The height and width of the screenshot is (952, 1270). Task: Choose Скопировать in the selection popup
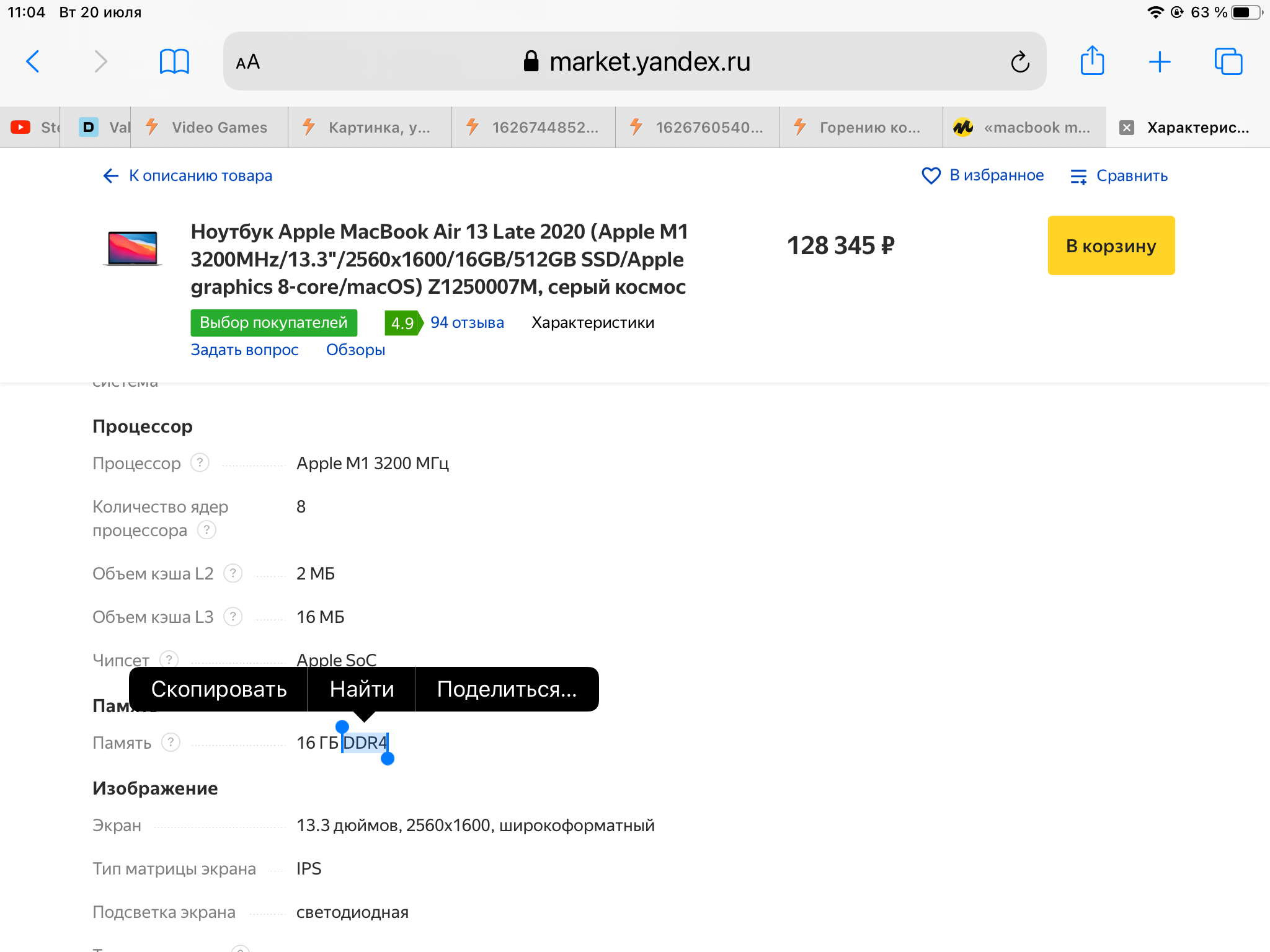tap(218, 689)
